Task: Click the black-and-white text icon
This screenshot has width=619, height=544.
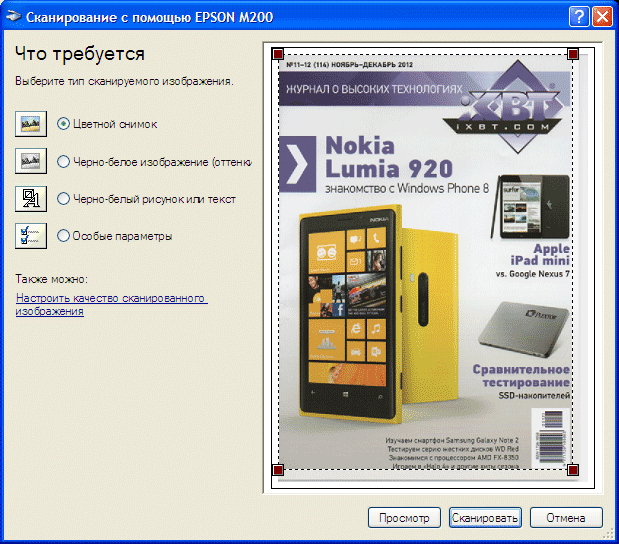Action: tap(31, 199)
